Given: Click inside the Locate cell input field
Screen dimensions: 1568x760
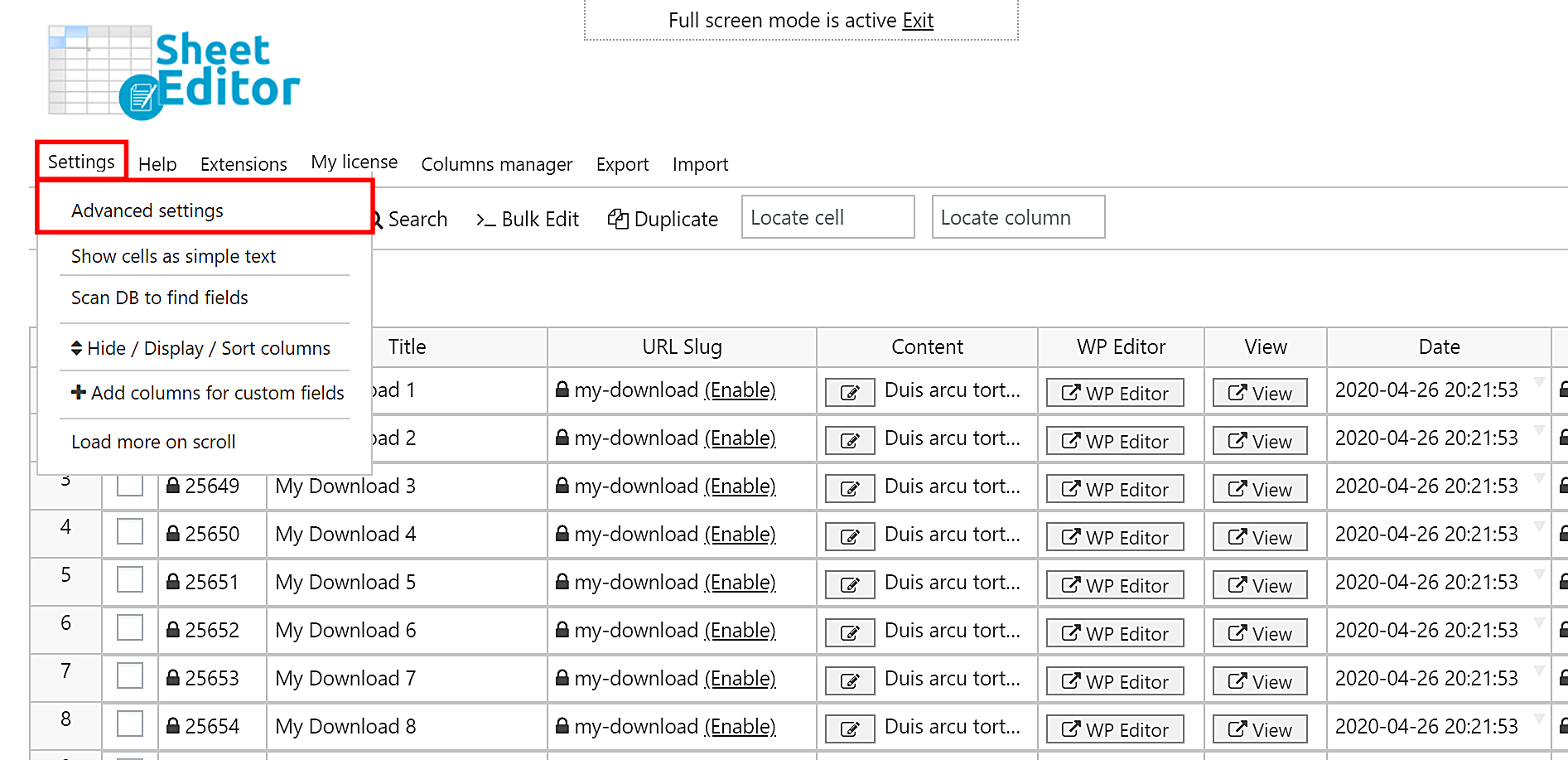Looking at the screenshot, I should [827, 217].
